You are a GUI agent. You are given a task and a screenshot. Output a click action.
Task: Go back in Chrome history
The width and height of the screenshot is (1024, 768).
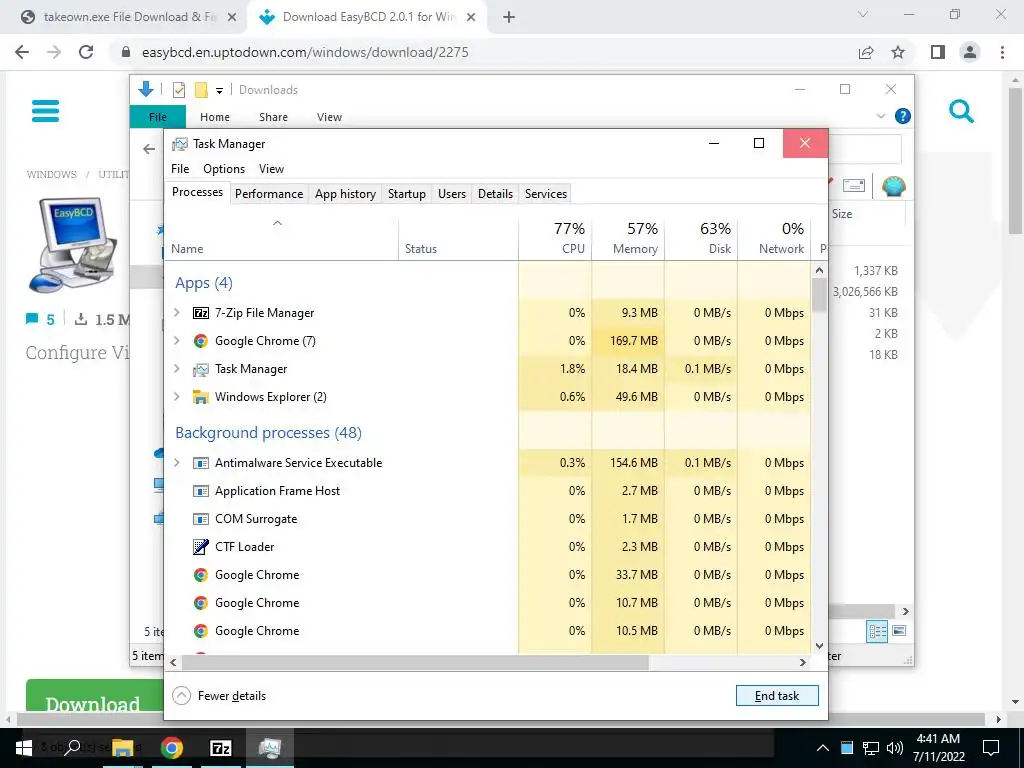22,52
